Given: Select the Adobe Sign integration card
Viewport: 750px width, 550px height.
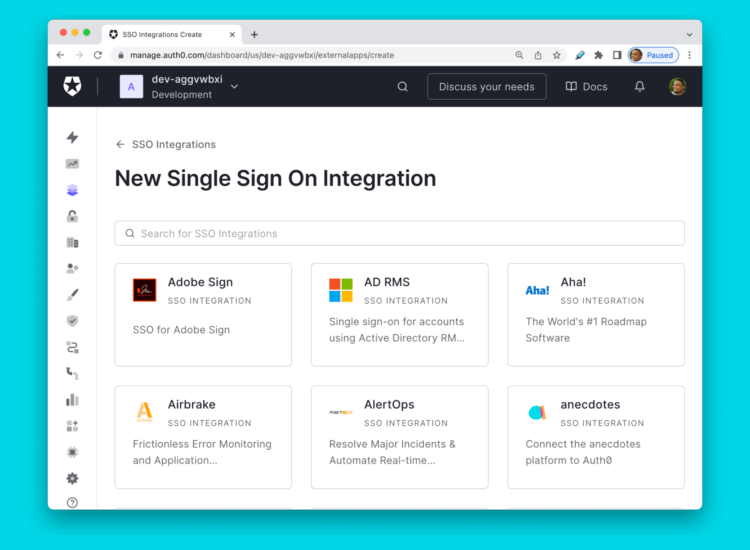Looking at the screenshot, I should tap(203, 315).
